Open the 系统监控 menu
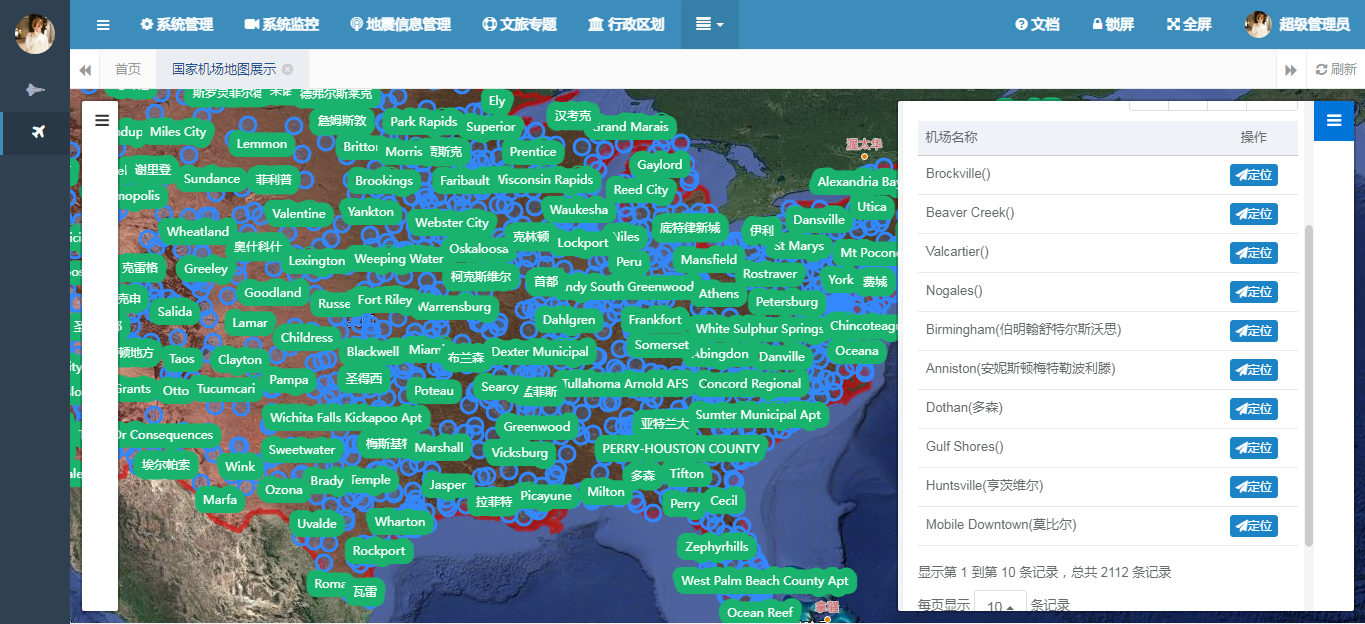1365x624 pixels. coord(282,24)
